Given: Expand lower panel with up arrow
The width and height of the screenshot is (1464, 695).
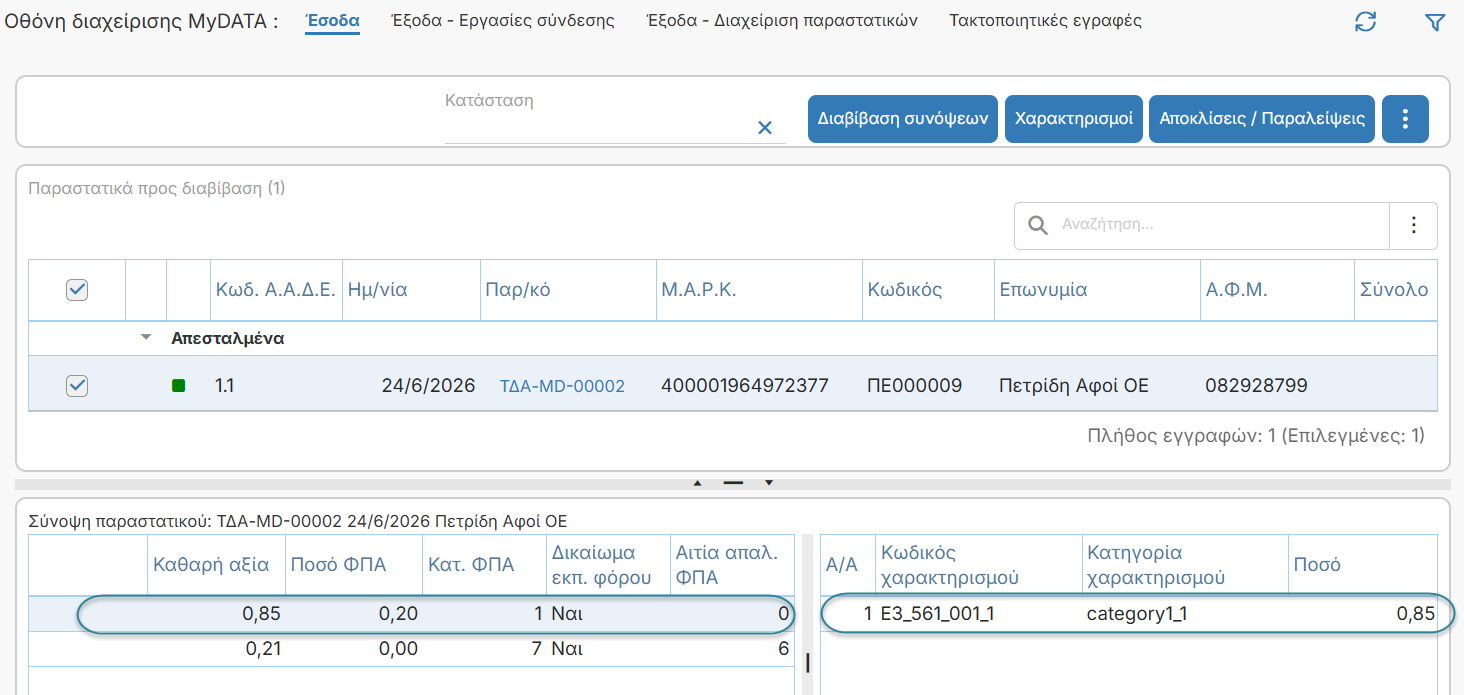Looking at the screenshot, I should click(x=698, y=483).
